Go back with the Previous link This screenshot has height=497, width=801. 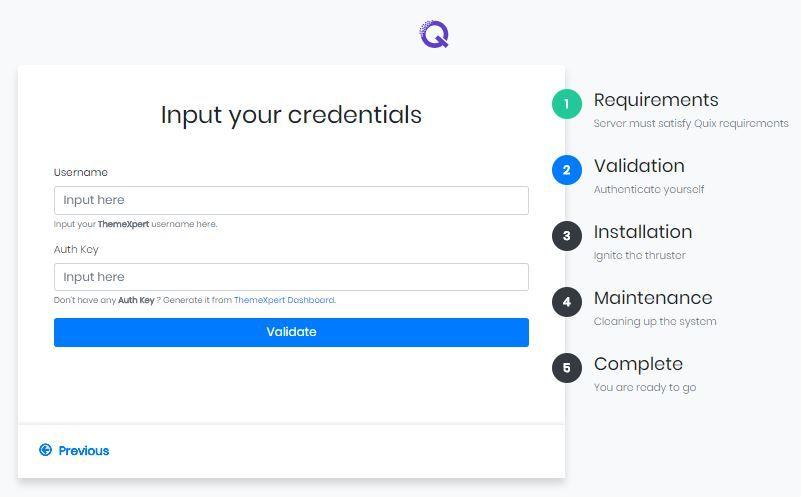tap(84, 451)
